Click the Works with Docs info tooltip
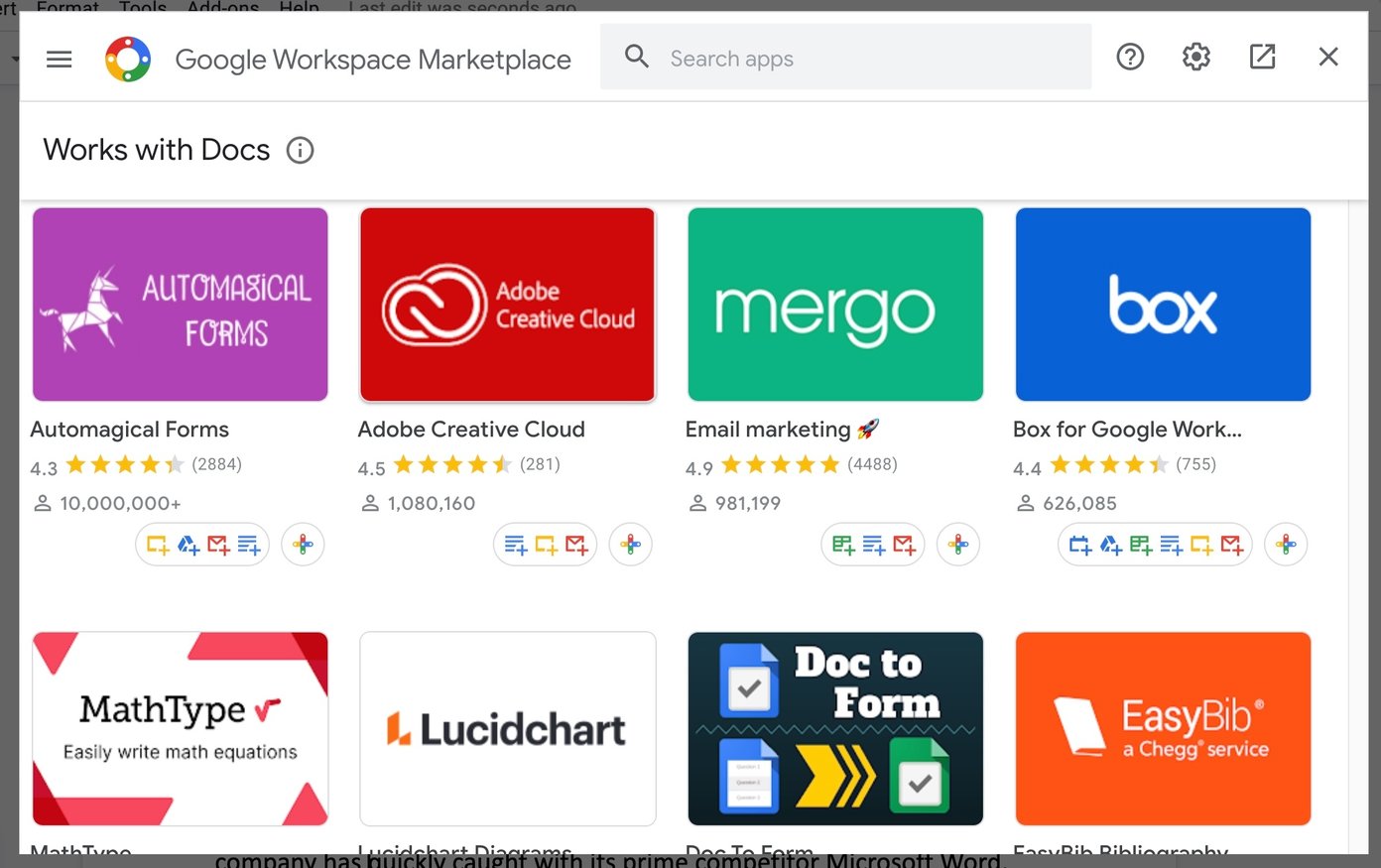 click(300, 150)
